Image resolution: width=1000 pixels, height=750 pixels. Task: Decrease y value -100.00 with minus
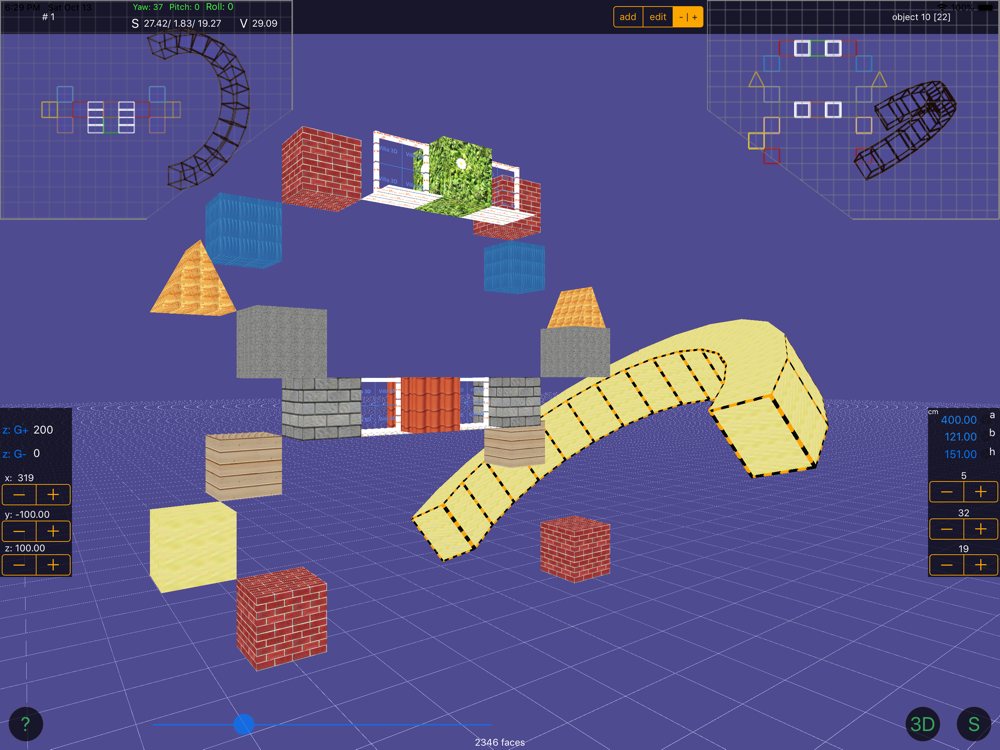(x=19, y=531)
